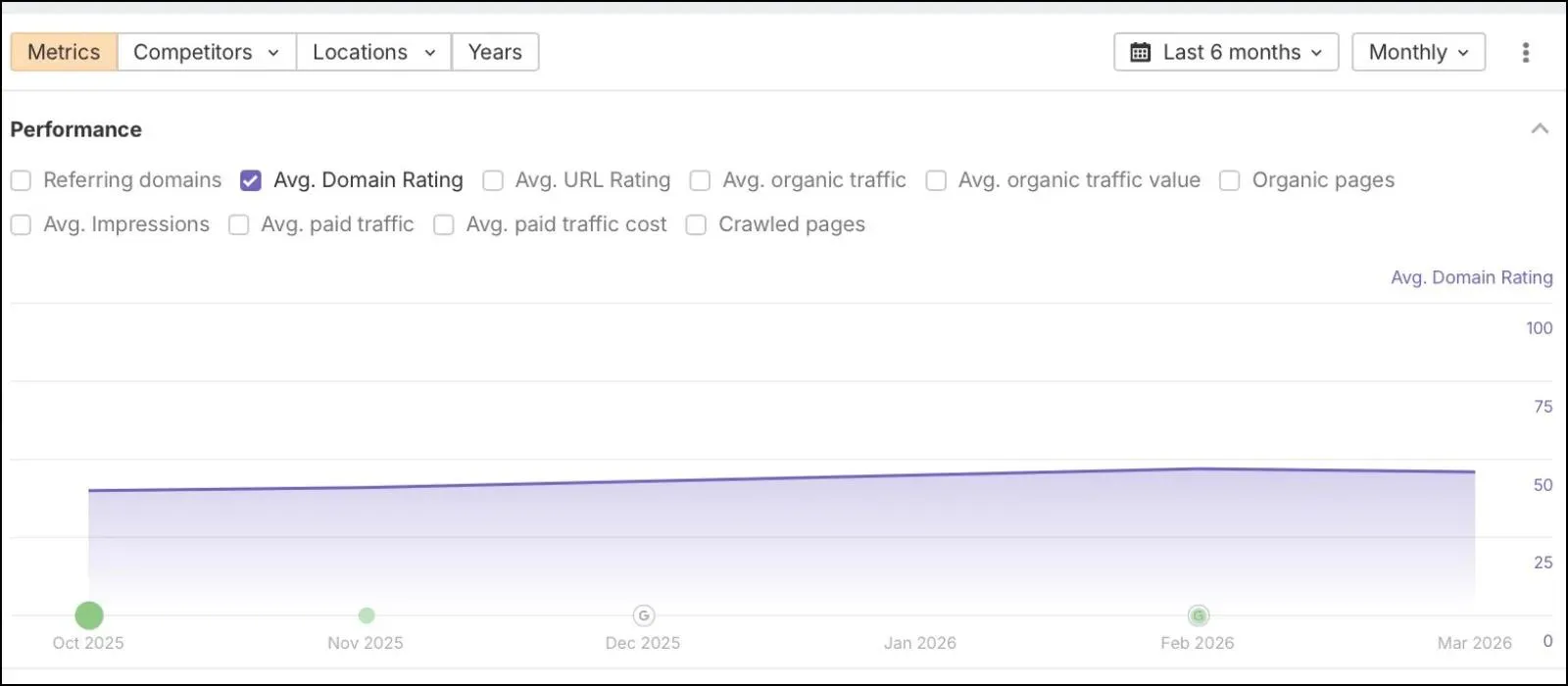Viewport: 1568px width, 686px height.
Task: Tick the Crawled pages checkbox
Action: (696, 224)
